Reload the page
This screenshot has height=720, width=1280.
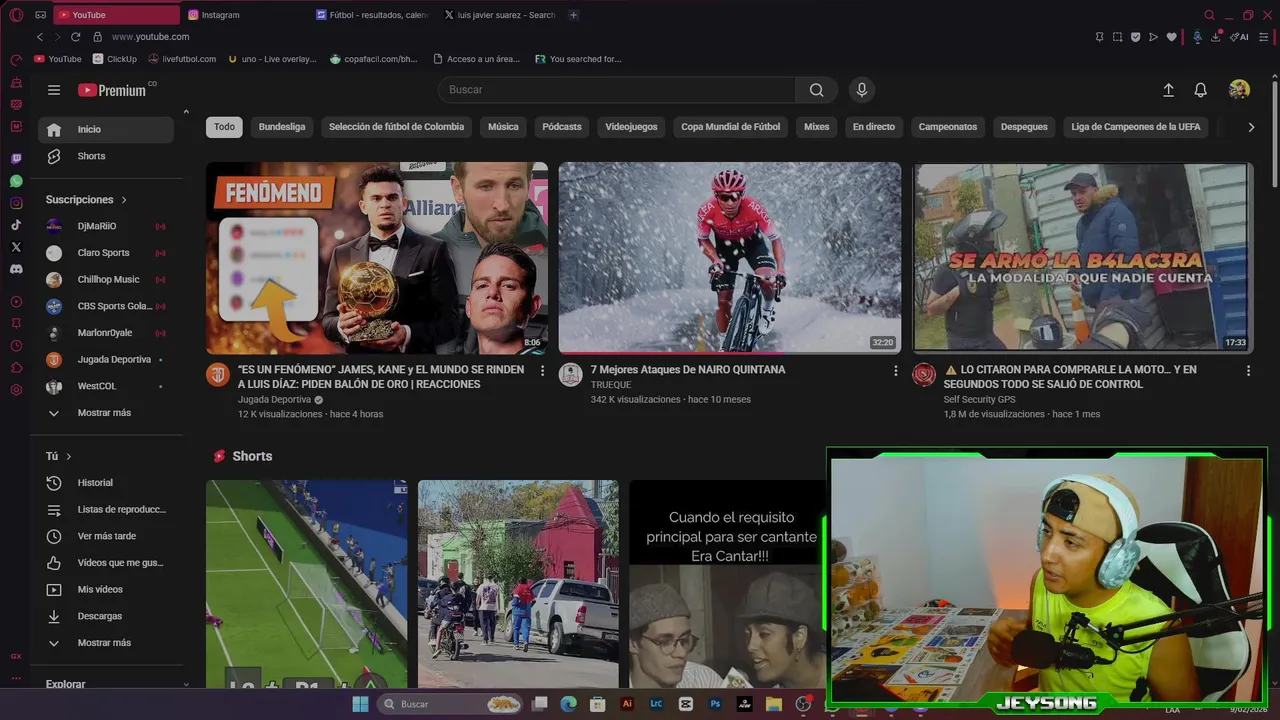[x=75, y=37]
